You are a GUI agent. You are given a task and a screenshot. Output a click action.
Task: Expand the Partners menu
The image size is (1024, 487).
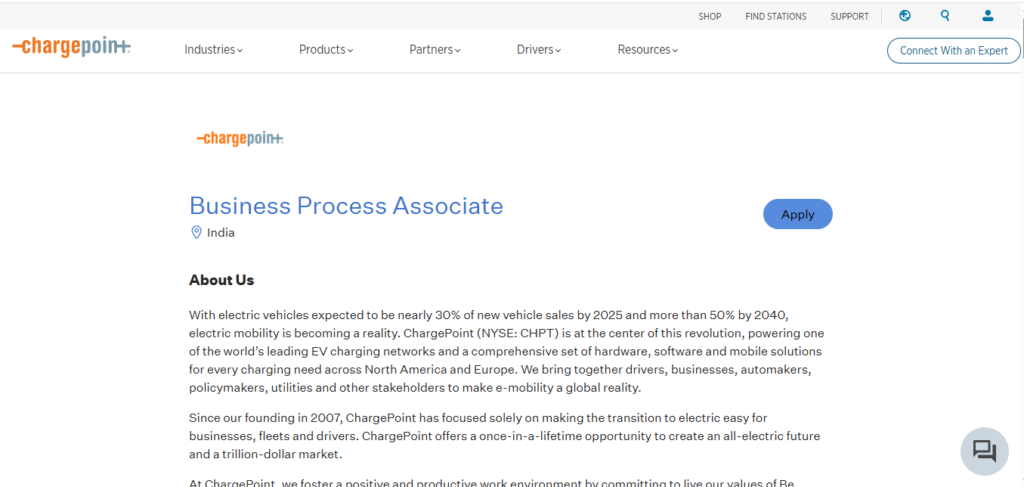click(x=435, y=50)
